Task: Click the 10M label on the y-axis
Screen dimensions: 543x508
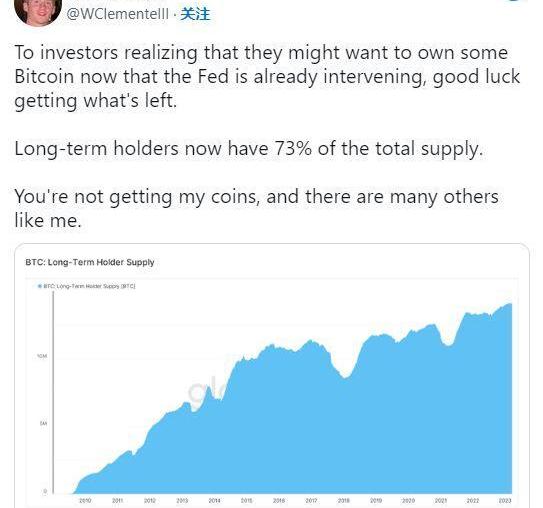Action: point(42,356)
